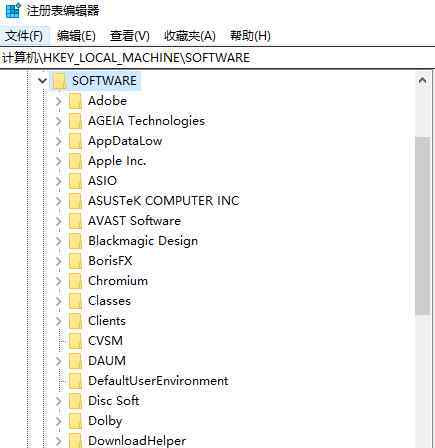Expand the Blackmagic Design key
The width and height of the screenshot is (435, 448).
59,241
